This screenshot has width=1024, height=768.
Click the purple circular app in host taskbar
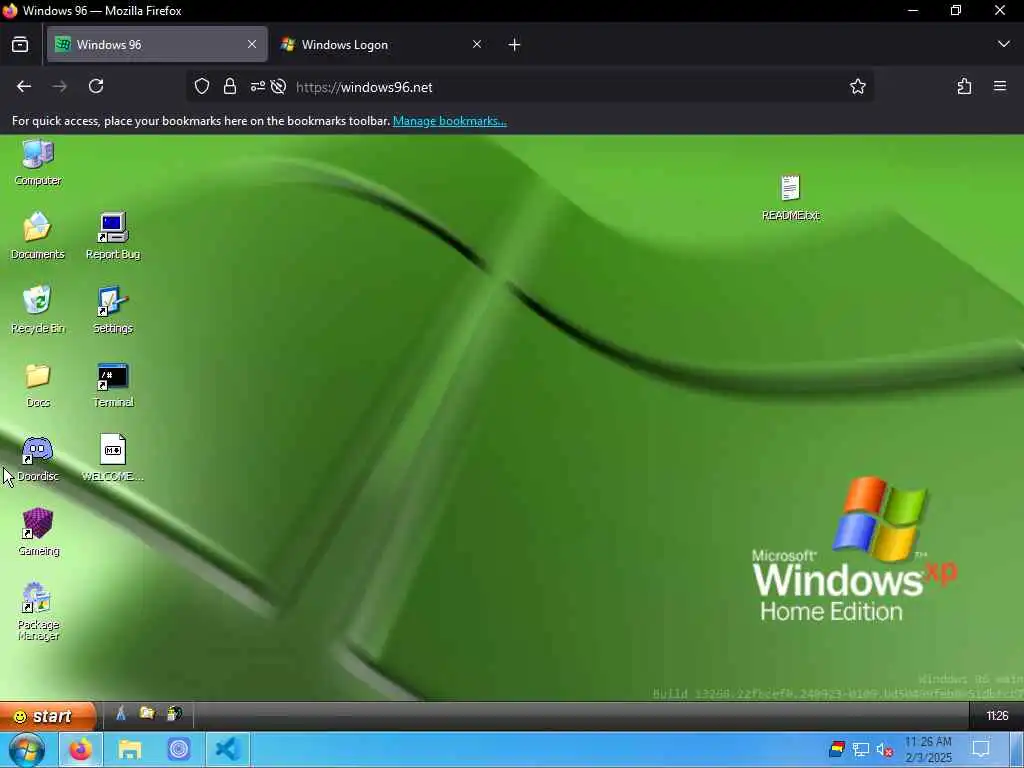point(178,750)
